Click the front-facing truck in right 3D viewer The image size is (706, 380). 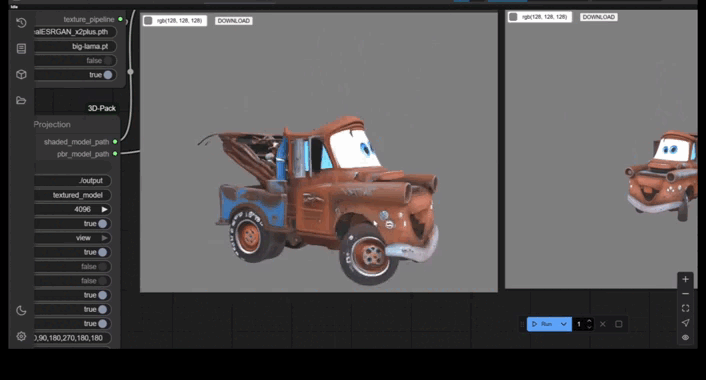(662, 176)
